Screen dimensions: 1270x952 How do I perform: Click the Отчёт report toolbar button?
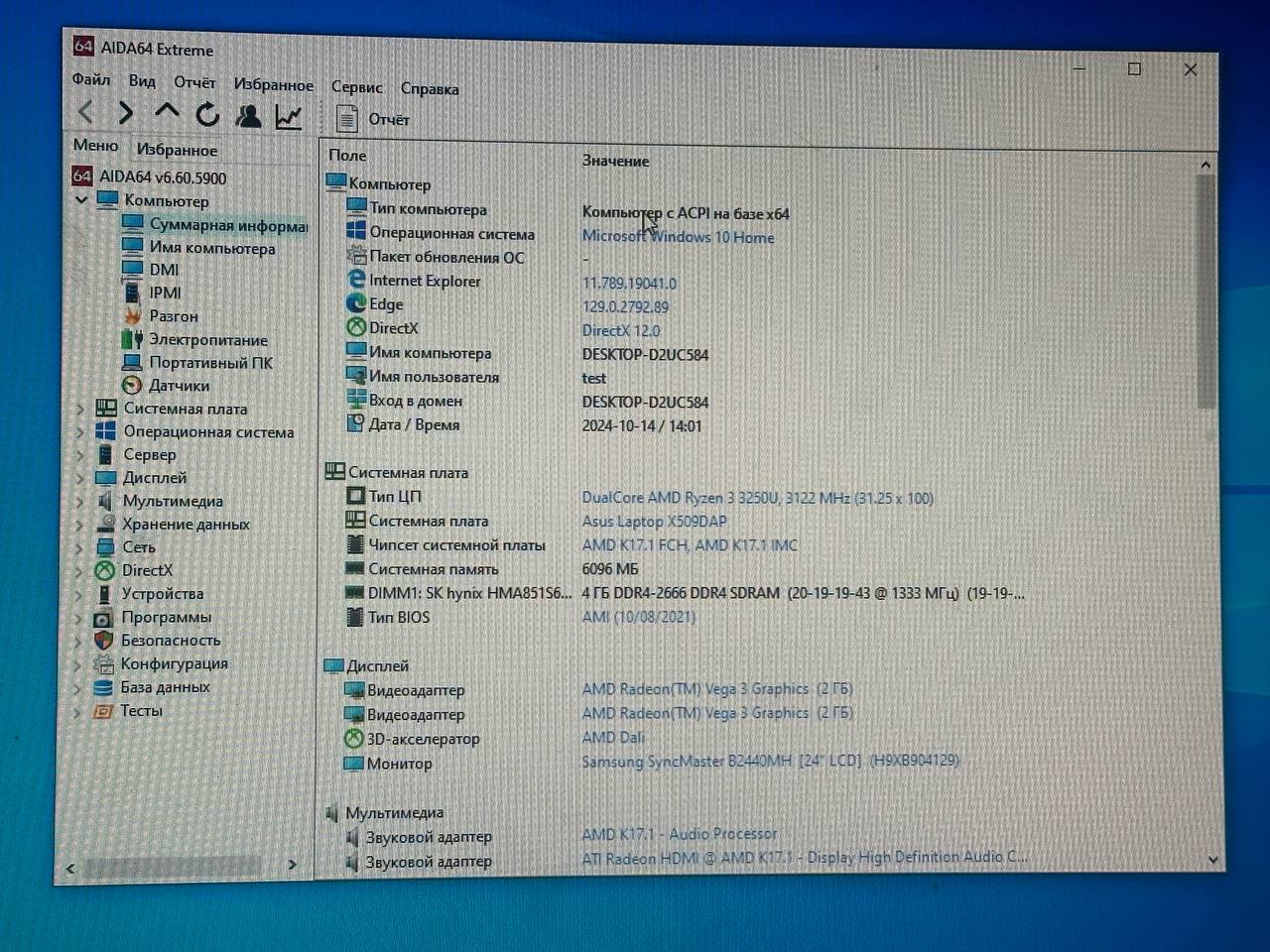tap(373, 119)
